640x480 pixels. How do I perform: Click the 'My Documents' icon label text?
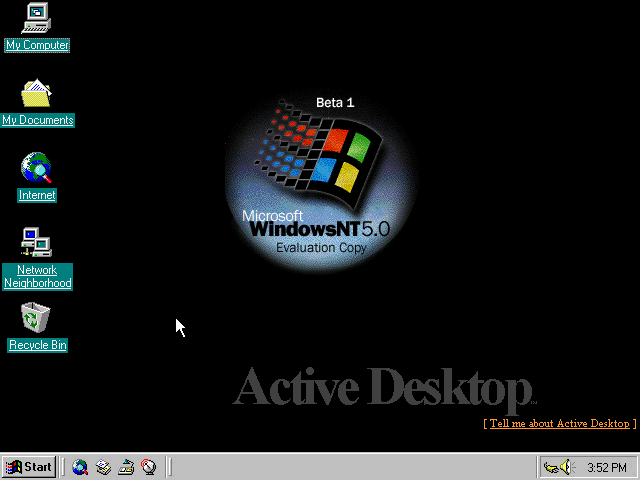pos(38,120)
